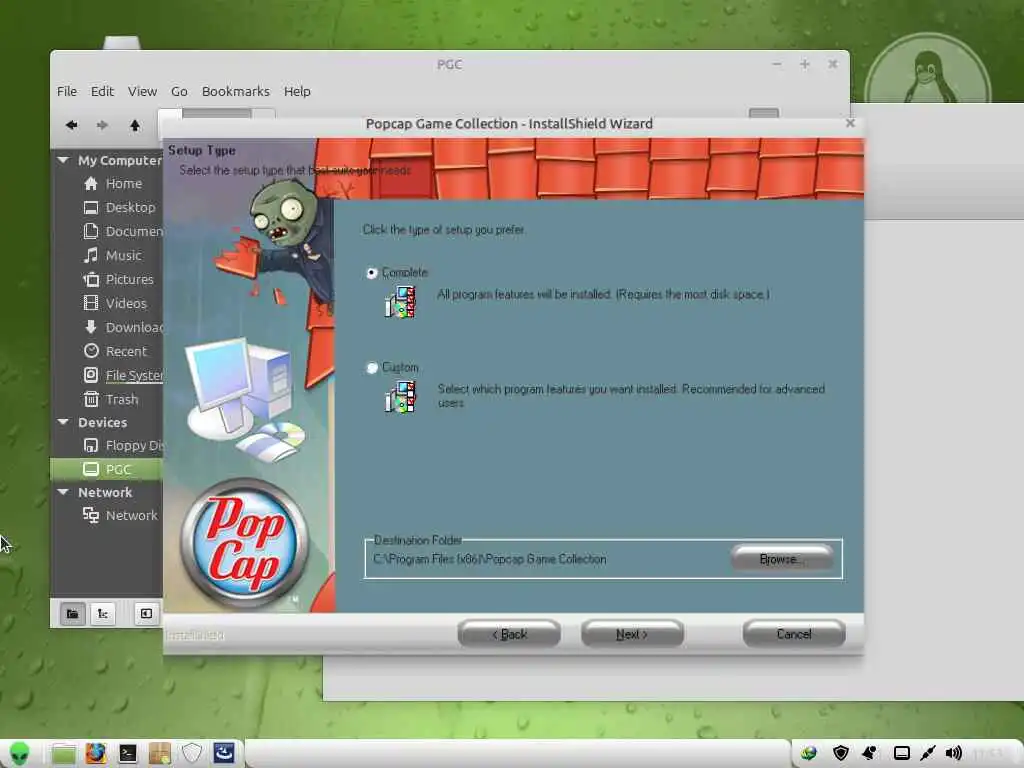
Task: Open the alien start menu
Action: pos(20,754)
